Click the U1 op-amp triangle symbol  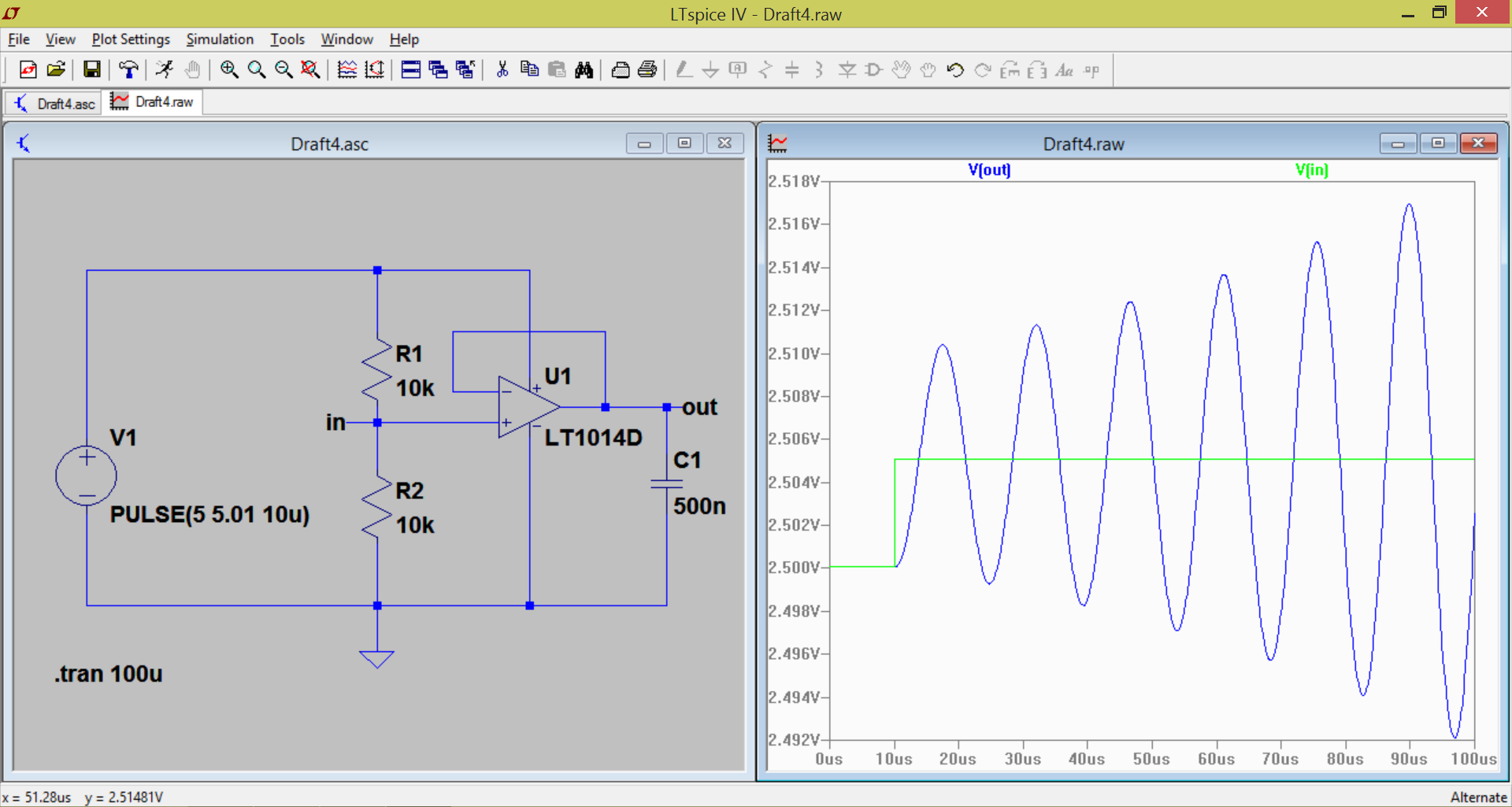529,407
